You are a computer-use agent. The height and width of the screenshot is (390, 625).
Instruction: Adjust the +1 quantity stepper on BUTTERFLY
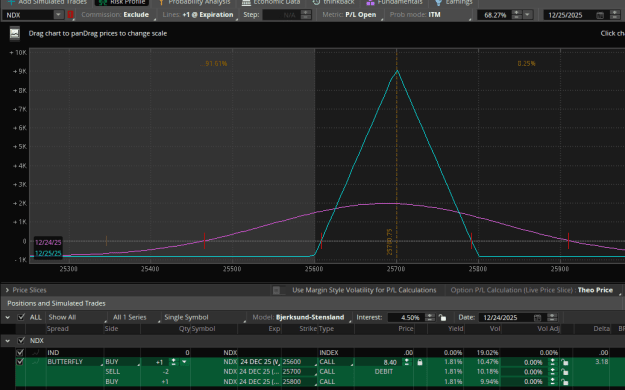173,362
